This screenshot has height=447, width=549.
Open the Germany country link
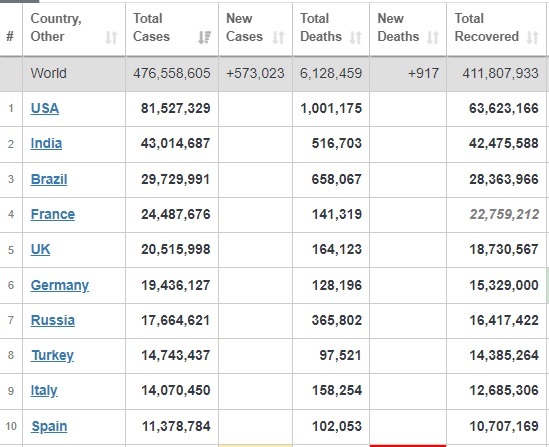pos(60,285)
